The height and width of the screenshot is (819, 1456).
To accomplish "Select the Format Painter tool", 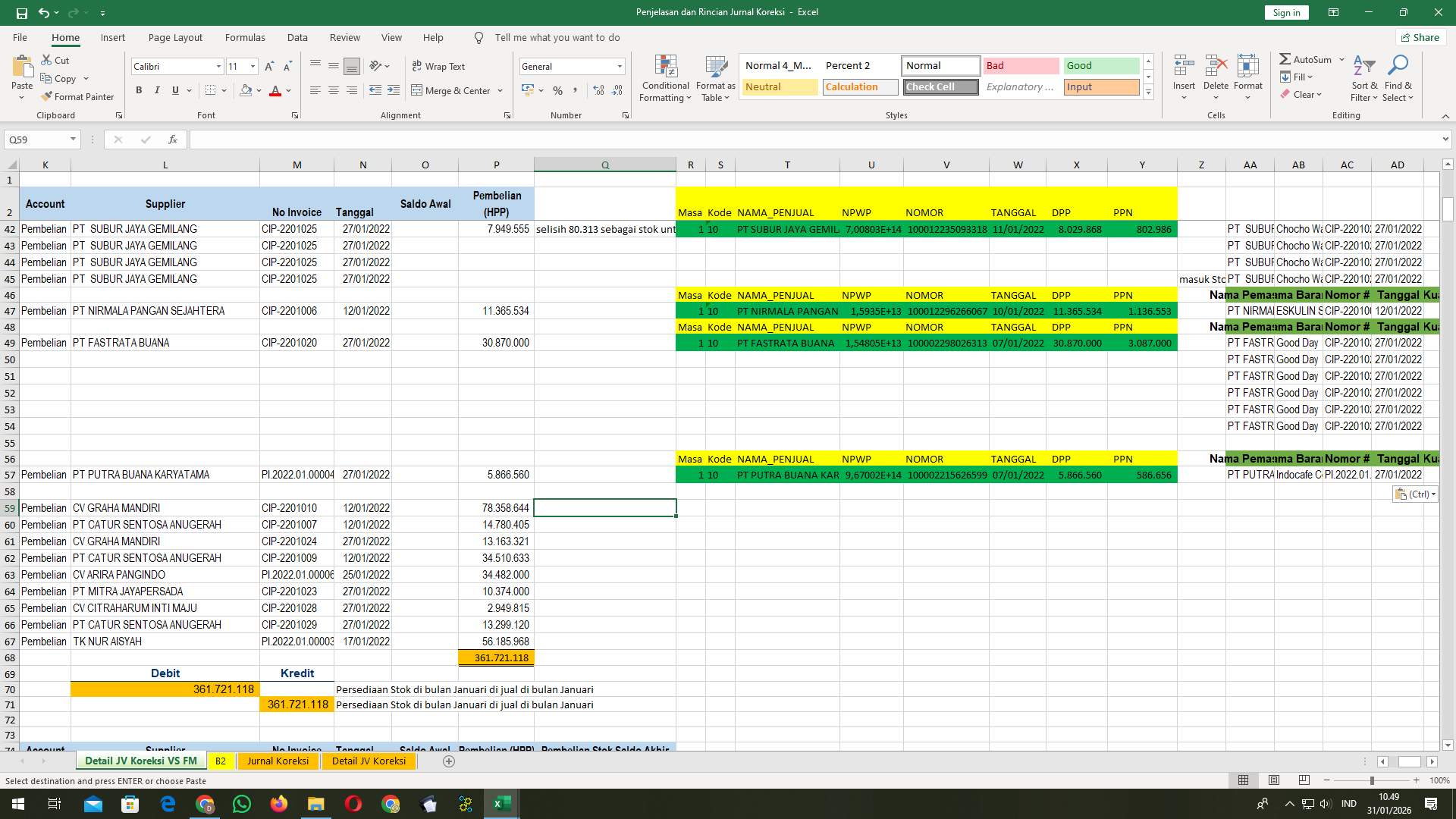I will tap(78, 96).
